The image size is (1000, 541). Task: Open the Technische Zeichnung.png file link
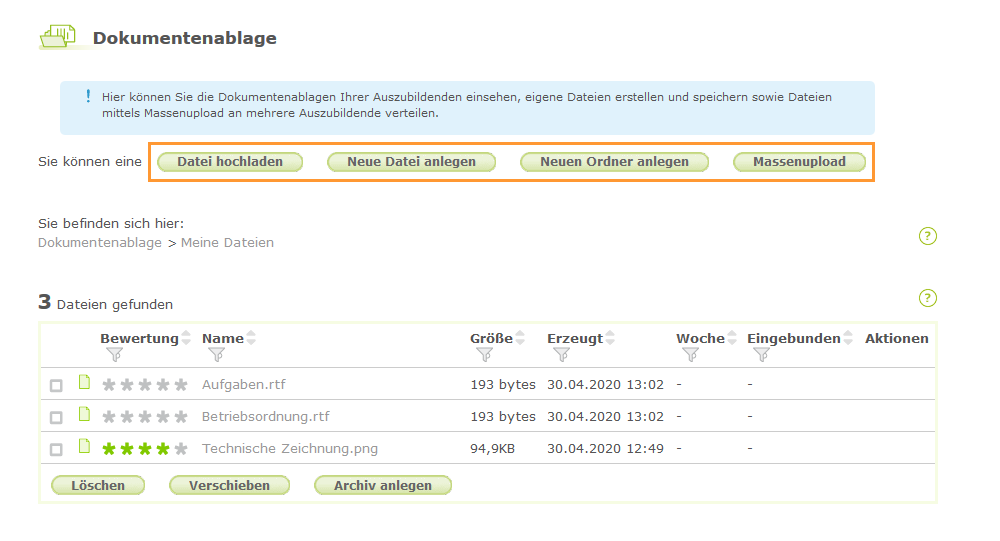(x=290, y=449)
